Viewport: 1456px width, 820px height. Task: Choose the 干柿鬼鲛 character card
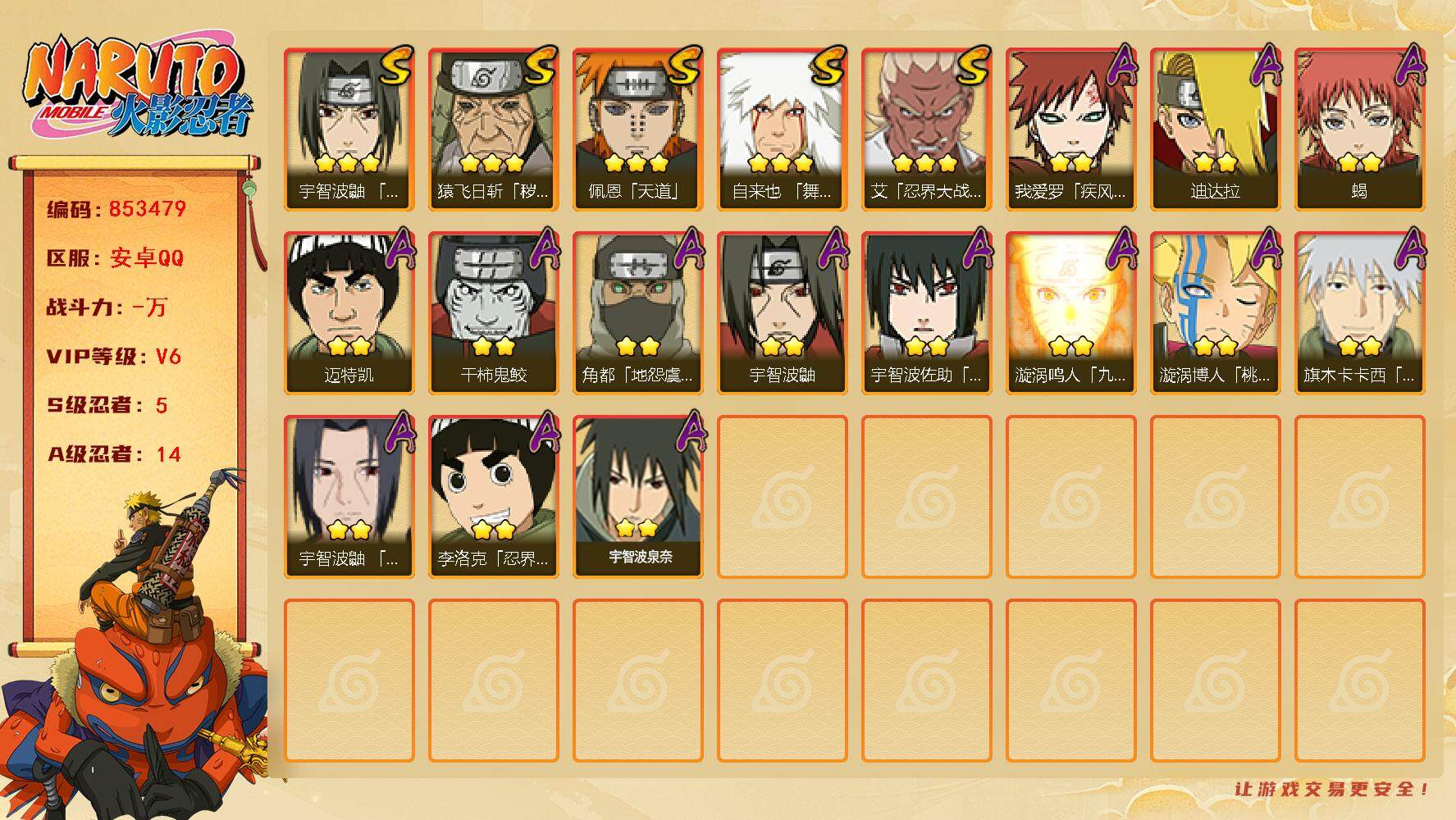[493, 313]
